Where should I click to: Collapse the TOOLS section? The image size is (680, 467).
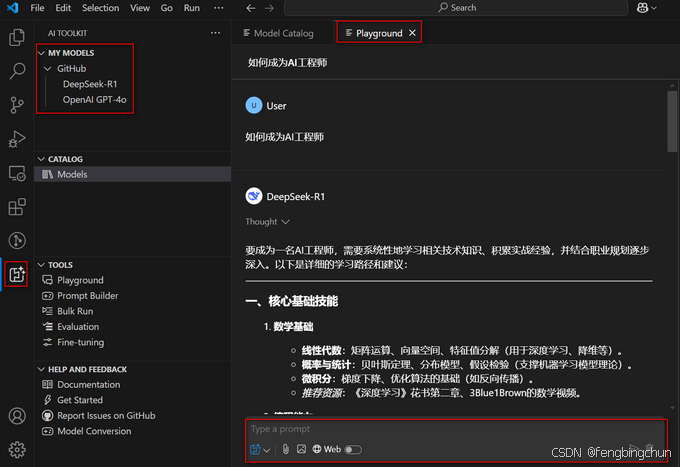coord(42,265)
